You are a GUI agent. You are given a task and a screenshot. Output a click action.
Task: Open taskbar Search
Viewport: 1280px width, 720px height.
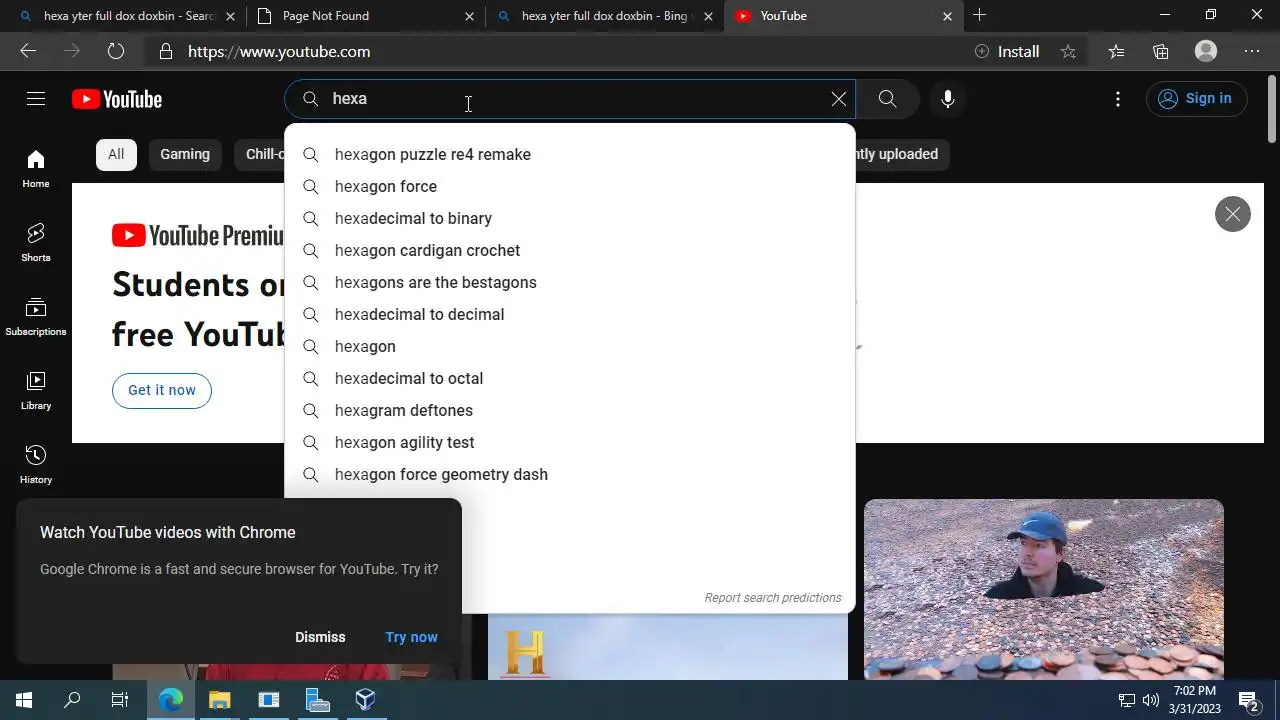[72, 700]
